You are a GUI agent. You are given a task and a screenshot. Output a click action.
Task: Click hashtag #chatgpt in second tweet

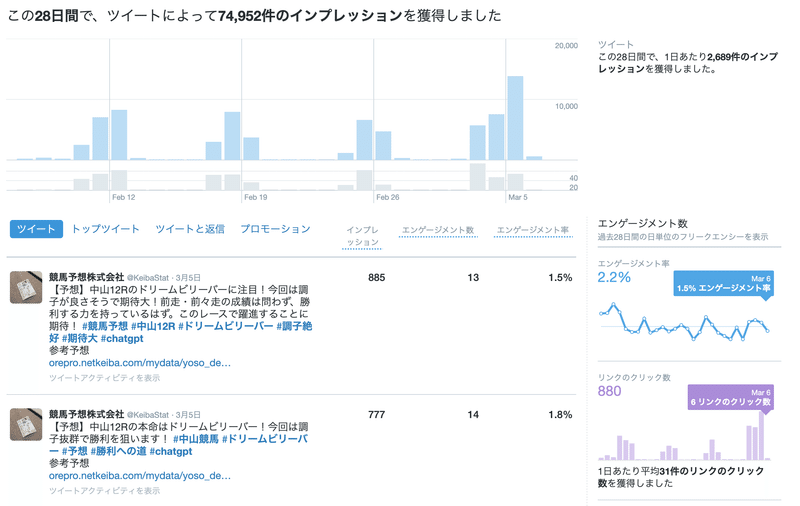(x=171, y=451)
